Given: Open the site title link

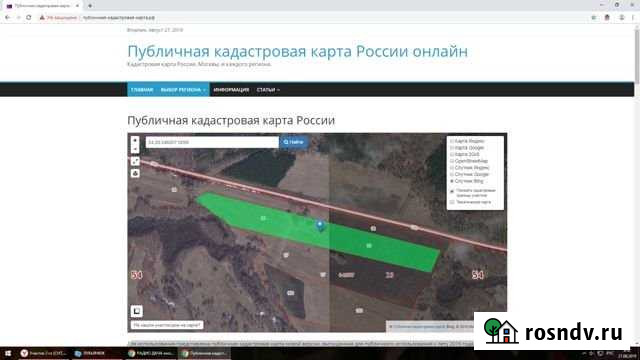Looking at the screenshot, I should tap(297, 51).
